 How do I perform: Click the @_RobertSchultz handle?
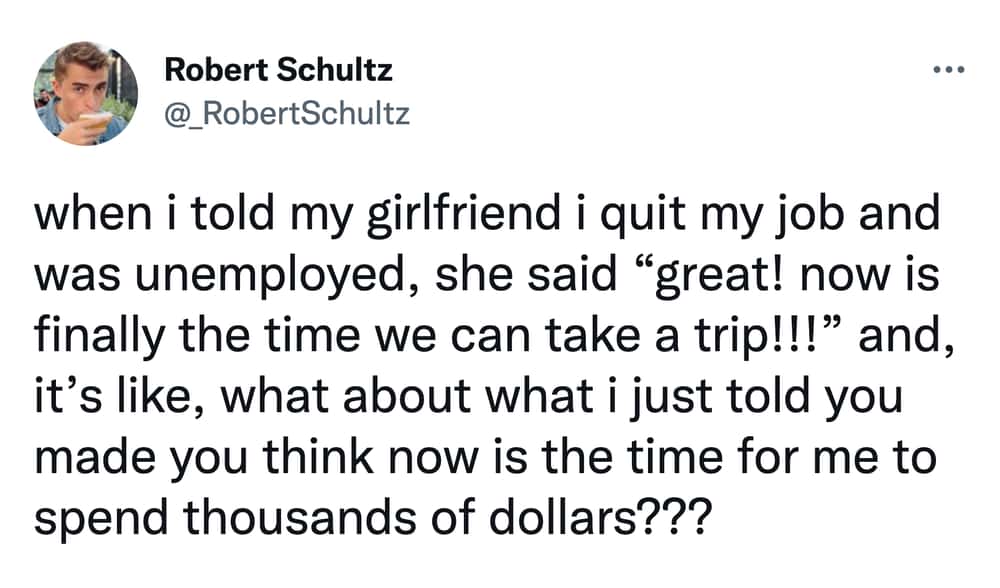pos(287,114)
